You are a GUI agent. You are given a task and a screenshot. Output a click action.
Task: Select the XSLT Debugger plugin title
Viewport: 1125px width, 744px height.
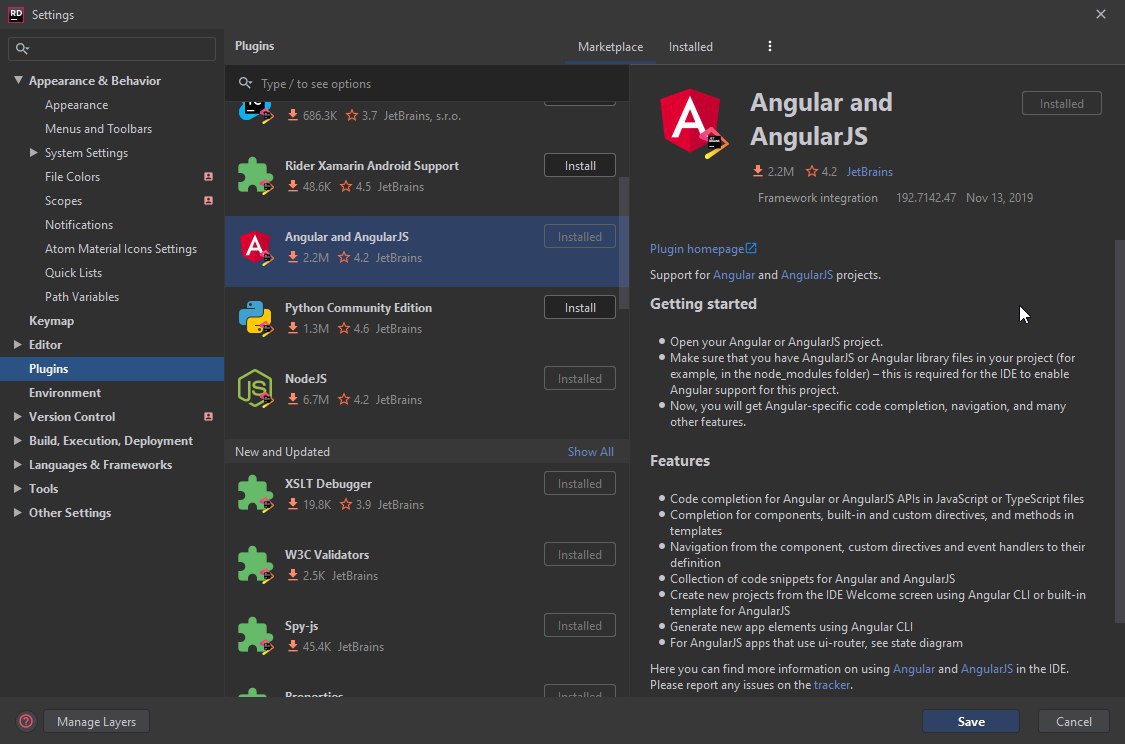pos(328,484)
